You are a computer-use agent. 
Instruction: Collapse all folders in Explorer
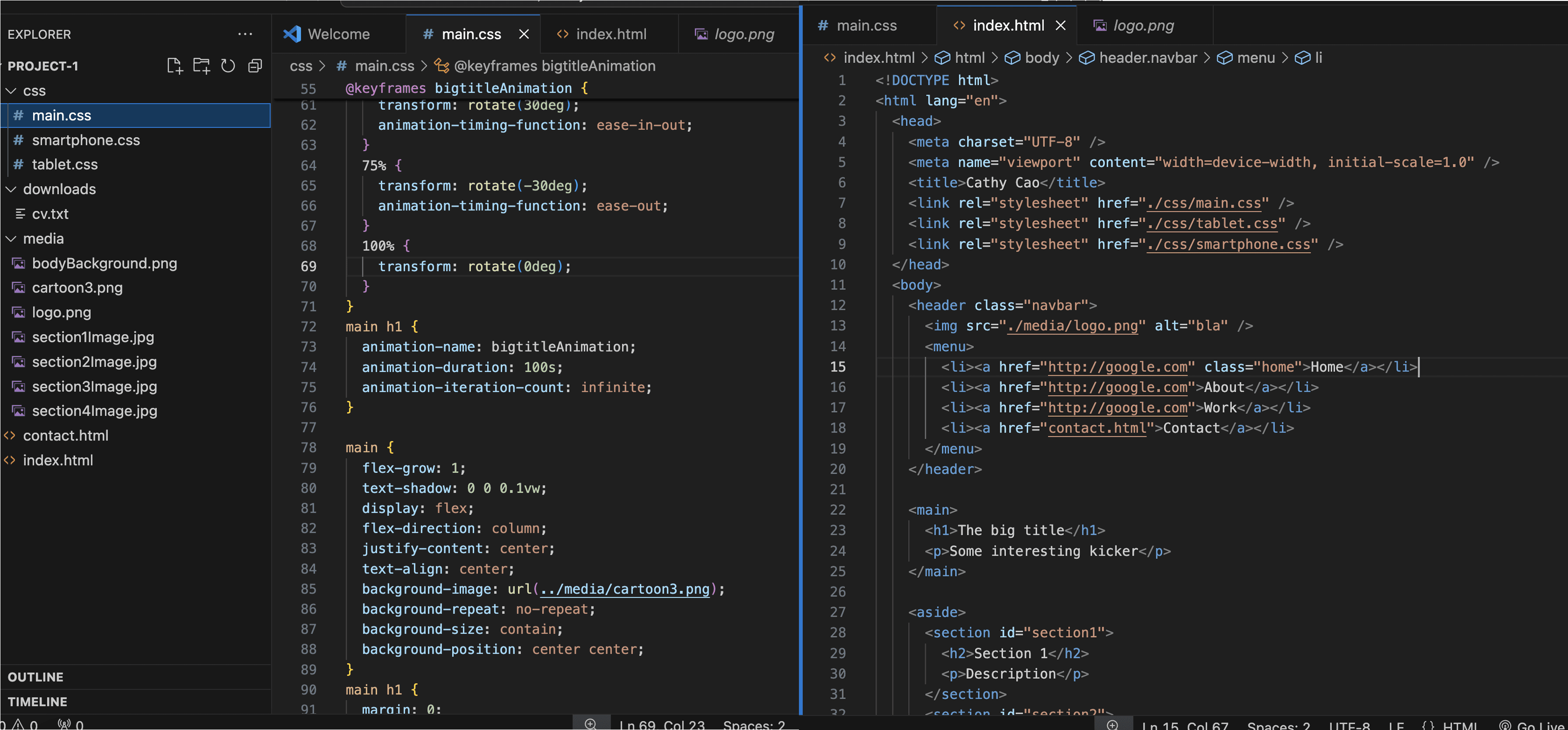click(255, 66)
